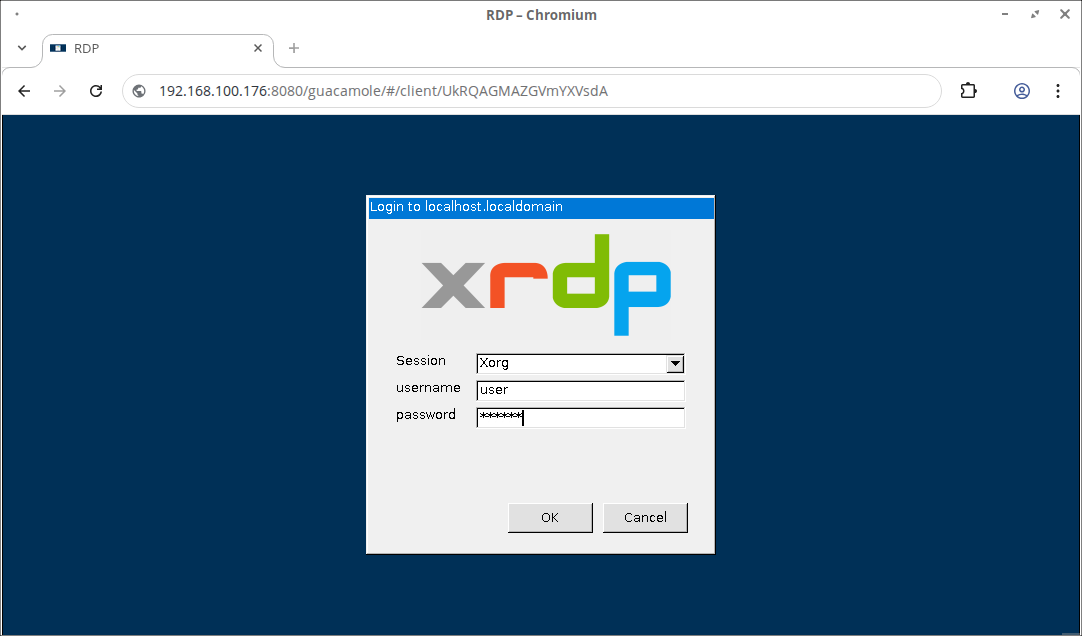This screenshot has width=1082, height=636.
Task: Cancel the xrdp login dialog
Action: tap(645, 517)
